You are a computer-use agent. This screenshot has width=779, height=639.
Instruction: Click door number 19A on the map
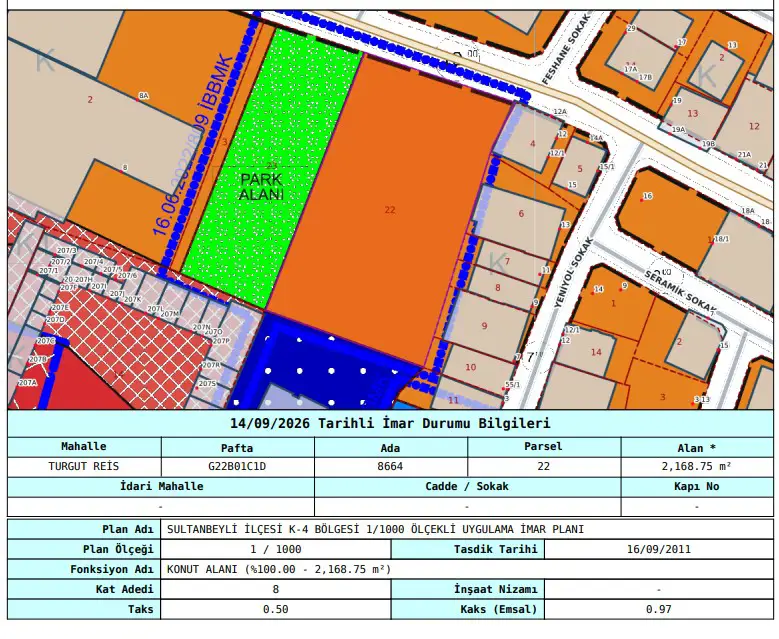click(678, 129)
